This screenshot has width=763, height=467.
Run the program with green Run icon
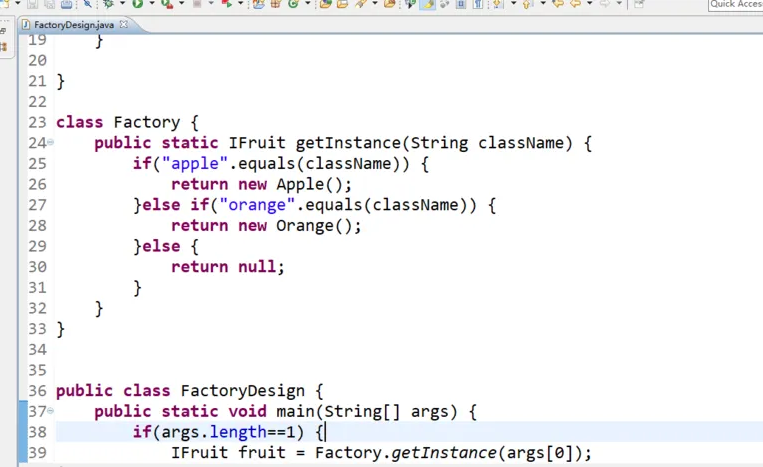pyautogui.click(x=138, y=4)
